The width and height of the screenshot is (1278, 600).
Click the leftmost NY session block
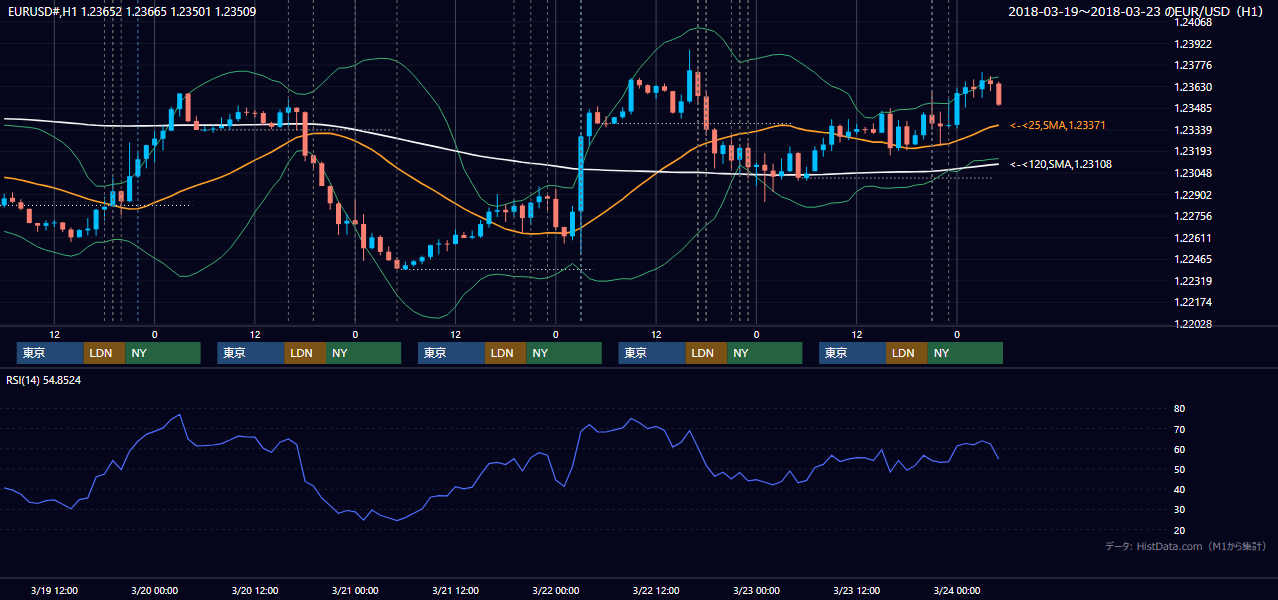(163, 353)
